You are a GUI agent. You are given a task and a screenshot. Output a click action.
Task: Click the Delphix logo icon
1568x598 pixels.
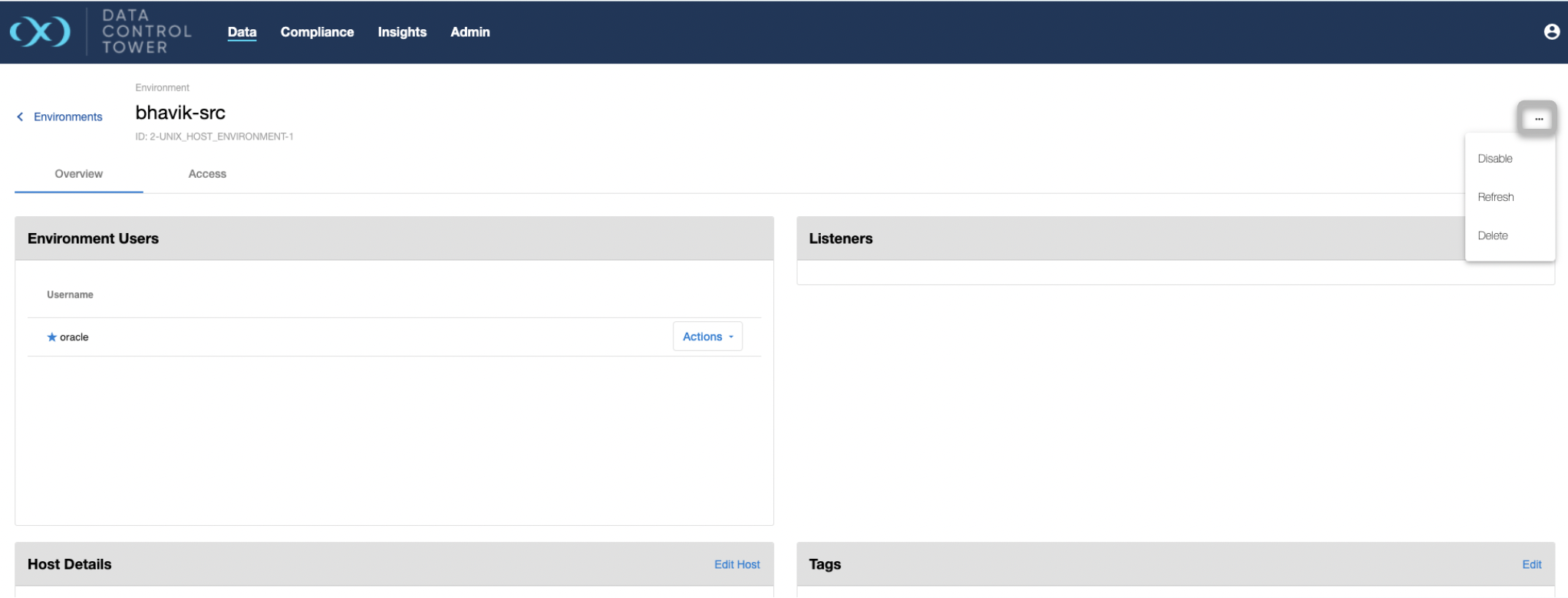[40, 31]
